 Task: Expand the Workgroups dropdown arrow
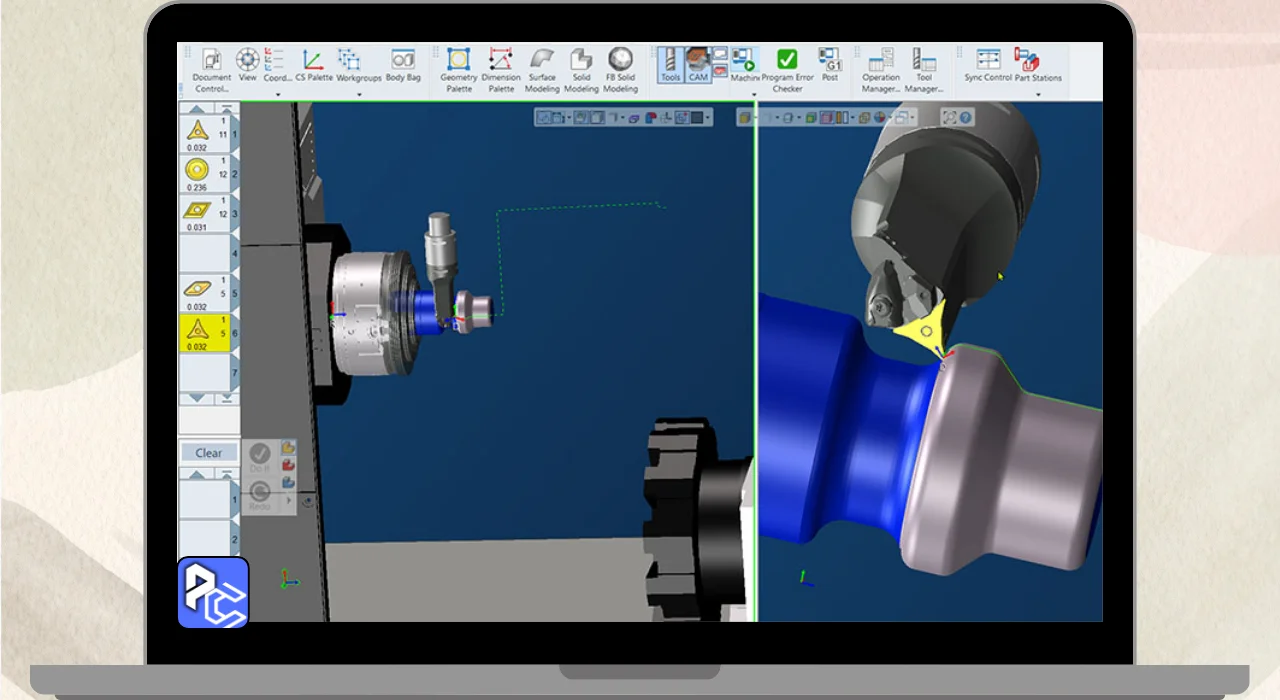tap(358, 95)
